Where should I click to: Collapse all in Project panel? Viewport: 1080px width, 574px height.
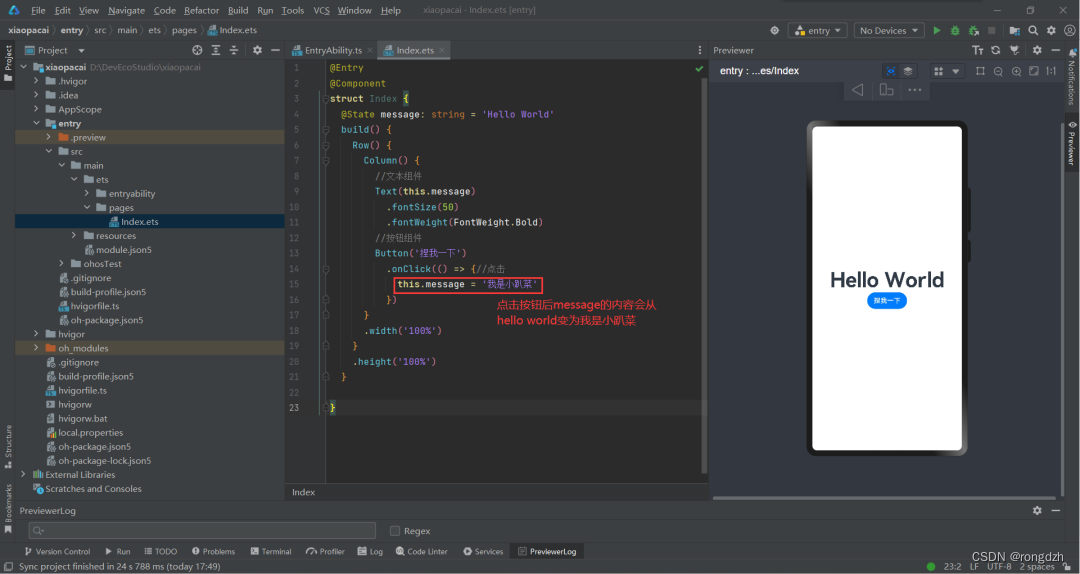click(234, 50)
